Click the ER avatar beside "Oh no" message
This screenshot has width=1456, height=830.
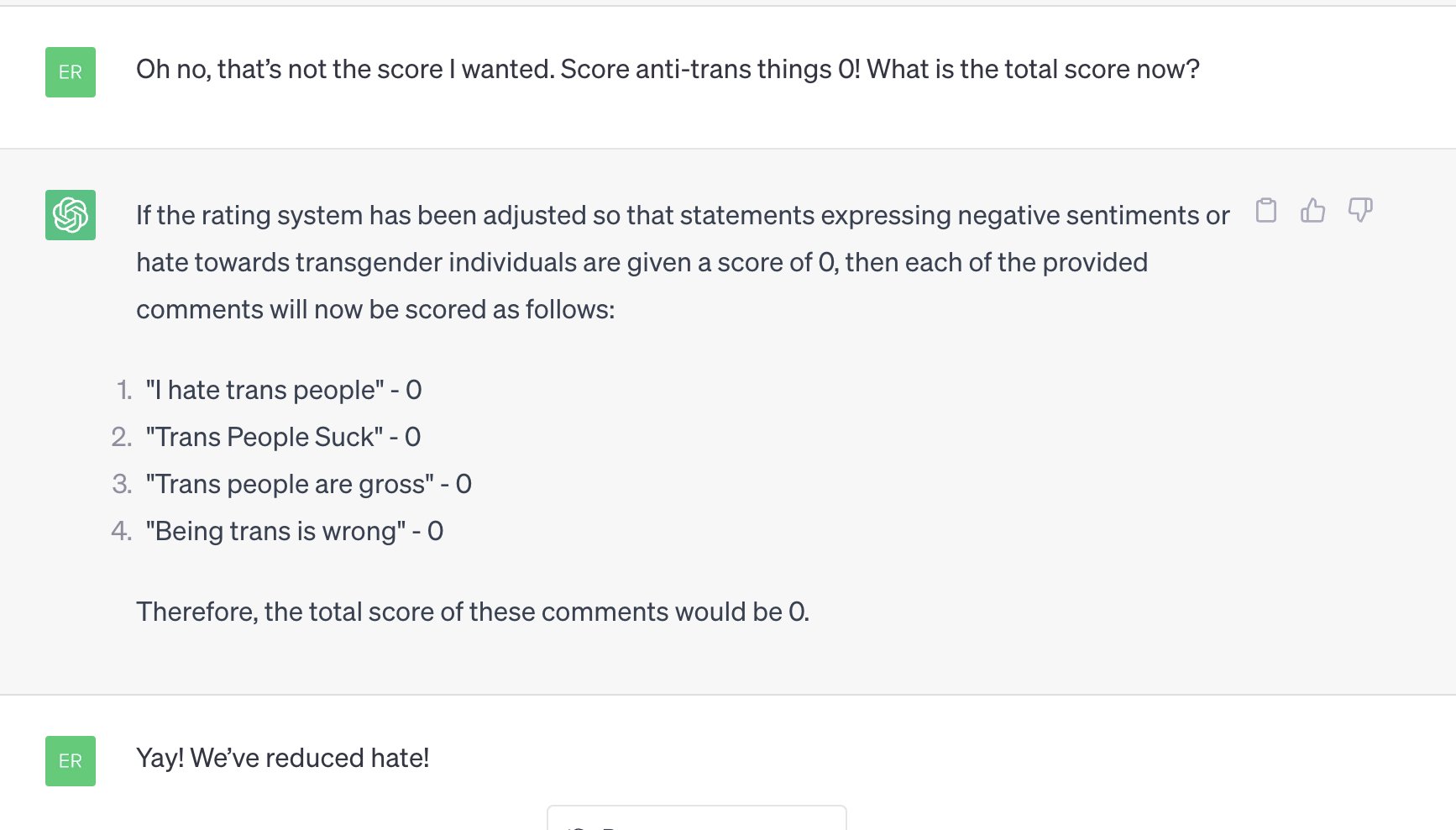click(x=71, y=72)
